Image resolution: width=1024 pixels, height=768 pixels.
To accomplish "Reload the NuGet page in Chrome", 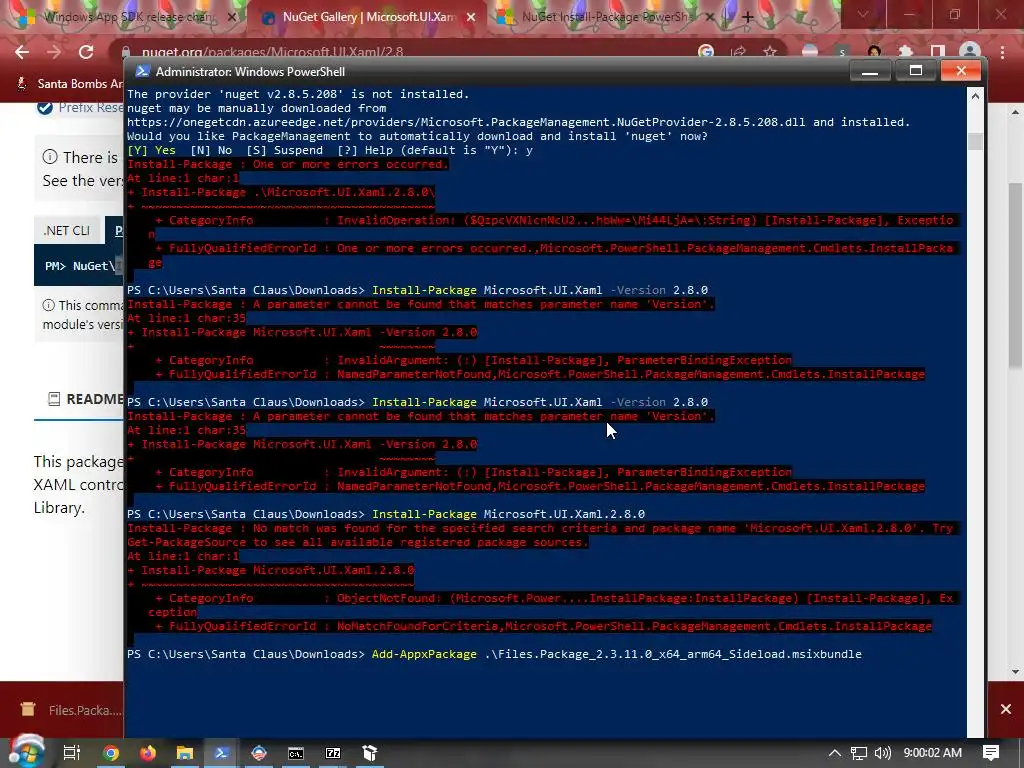I will [x=86, y=52].
